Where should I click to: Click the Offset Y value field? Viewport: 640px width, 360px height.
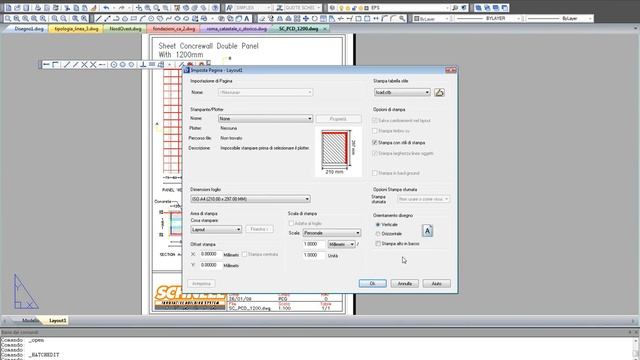pos(211,265)
